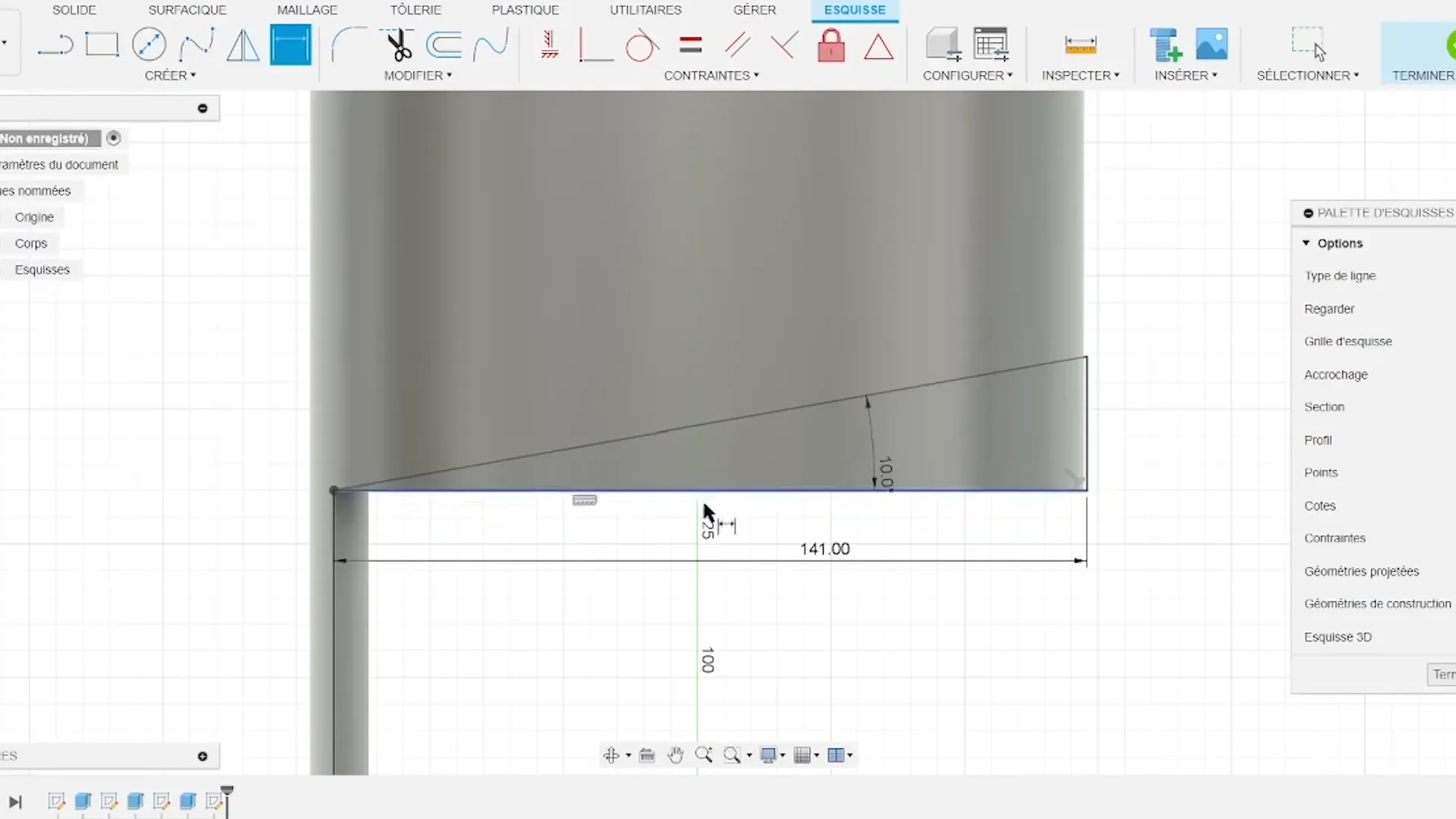Apply the Perpendicular constraint
1456x819 pixels.
(x=783, y=45)
